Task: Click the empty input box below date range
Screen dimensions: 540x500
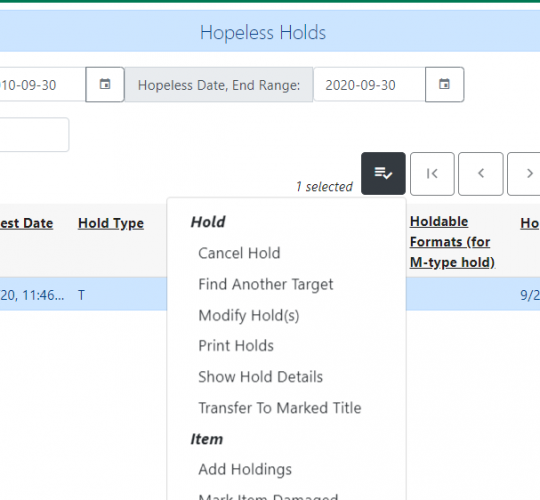Action: (34, 135)
